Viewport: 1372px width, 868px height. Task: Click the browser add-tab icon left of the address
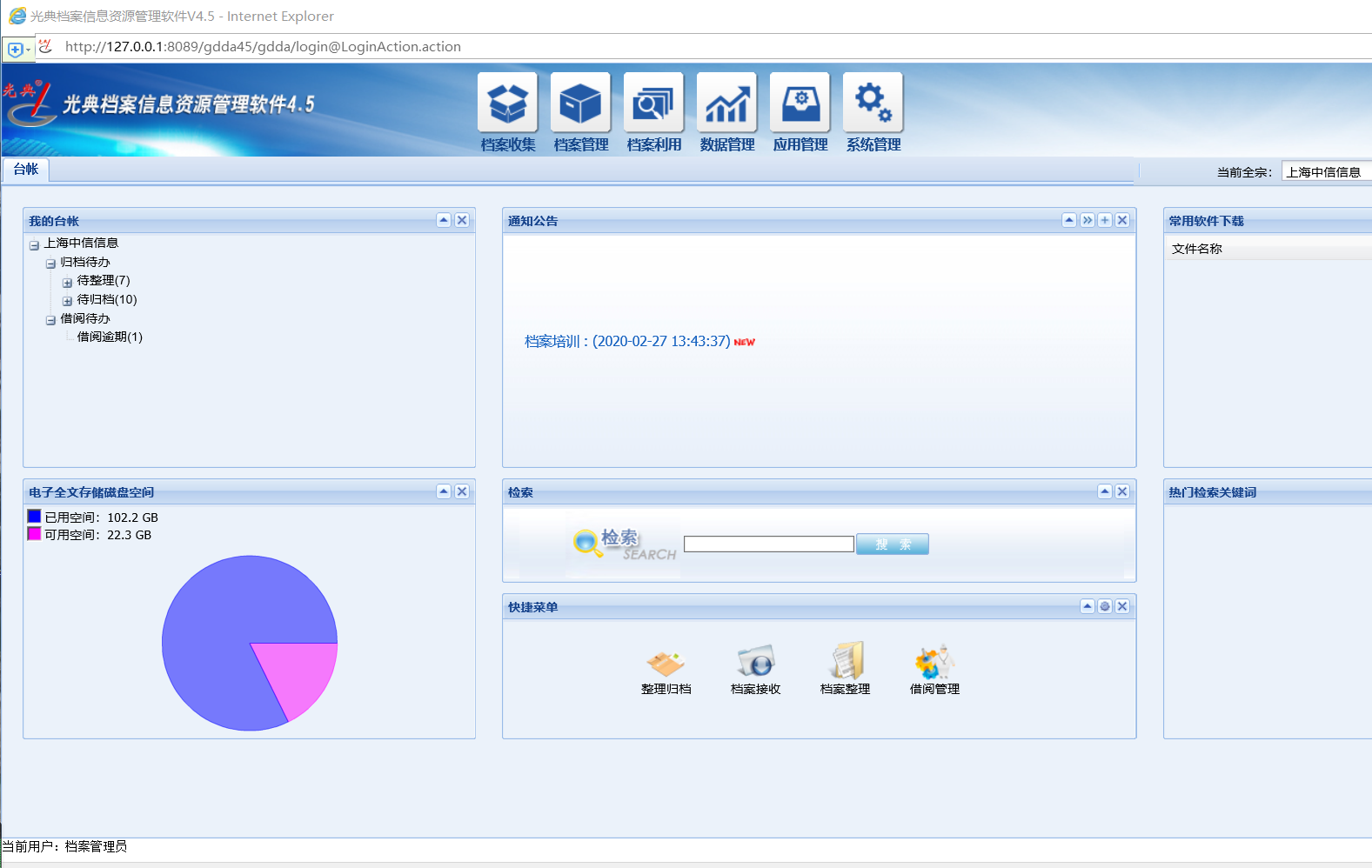[15, 50]
